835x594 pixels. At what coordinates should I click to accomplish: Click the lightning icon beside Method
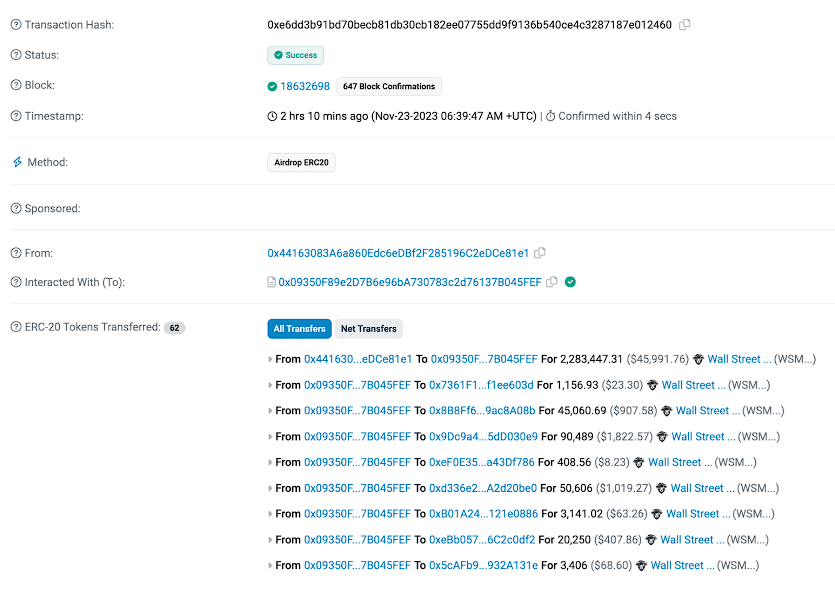16,162
